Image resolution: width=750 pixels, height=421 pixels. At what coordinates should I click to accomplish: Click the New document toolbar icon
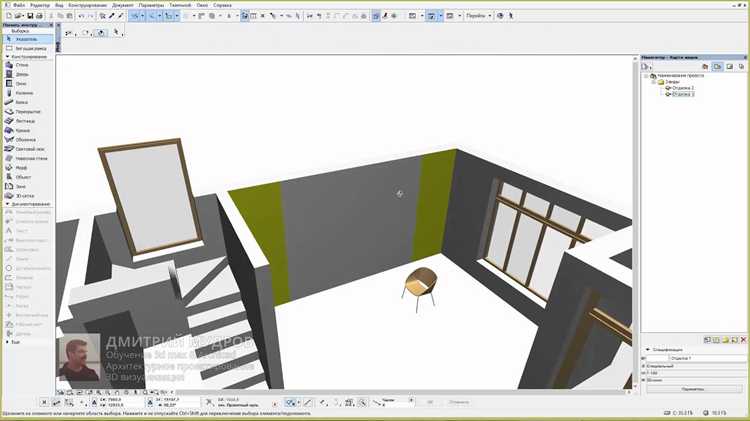click(9, 16)
